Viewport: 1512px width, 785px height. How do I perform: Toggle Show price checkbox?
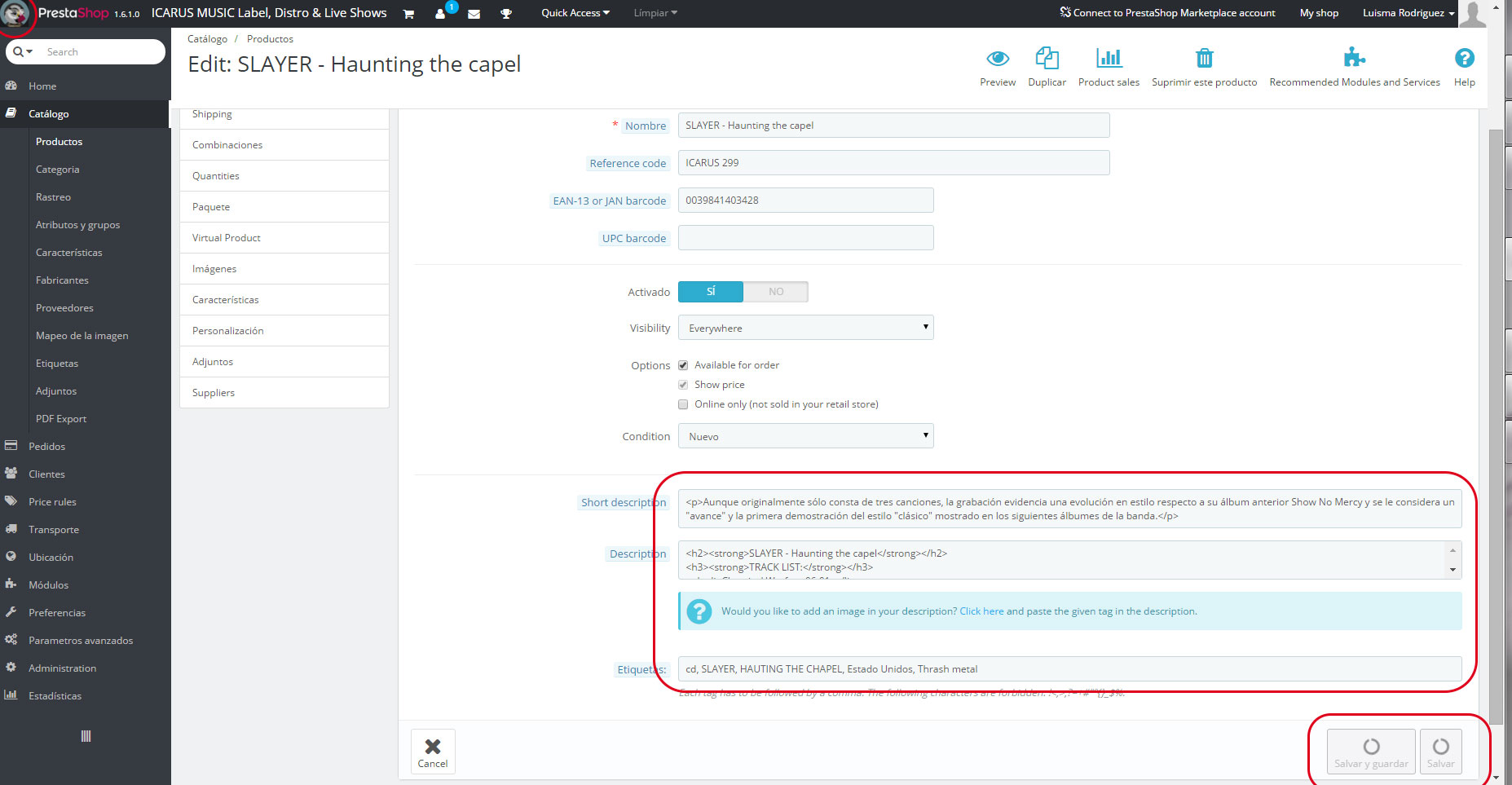[x=683, y=385]
